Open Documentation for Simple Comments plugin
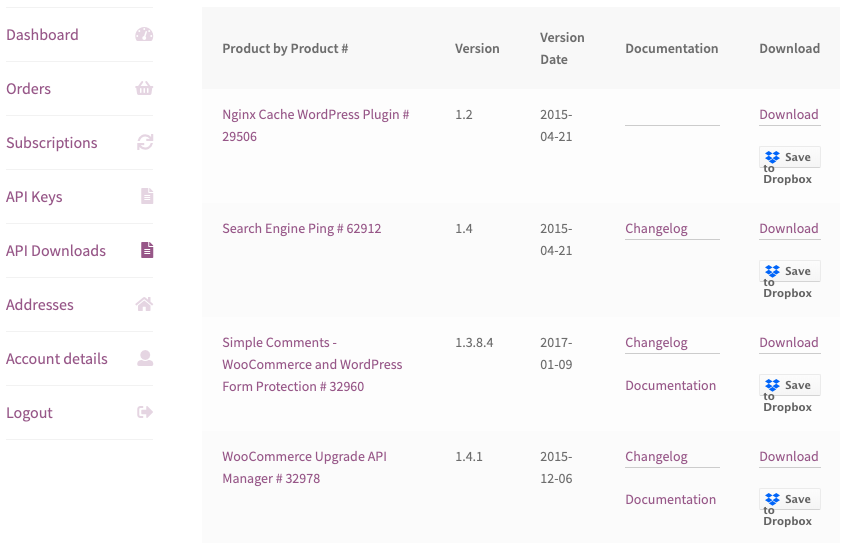Image resolution: width=845 pixels, height=543 pixels. coord(670,386)
